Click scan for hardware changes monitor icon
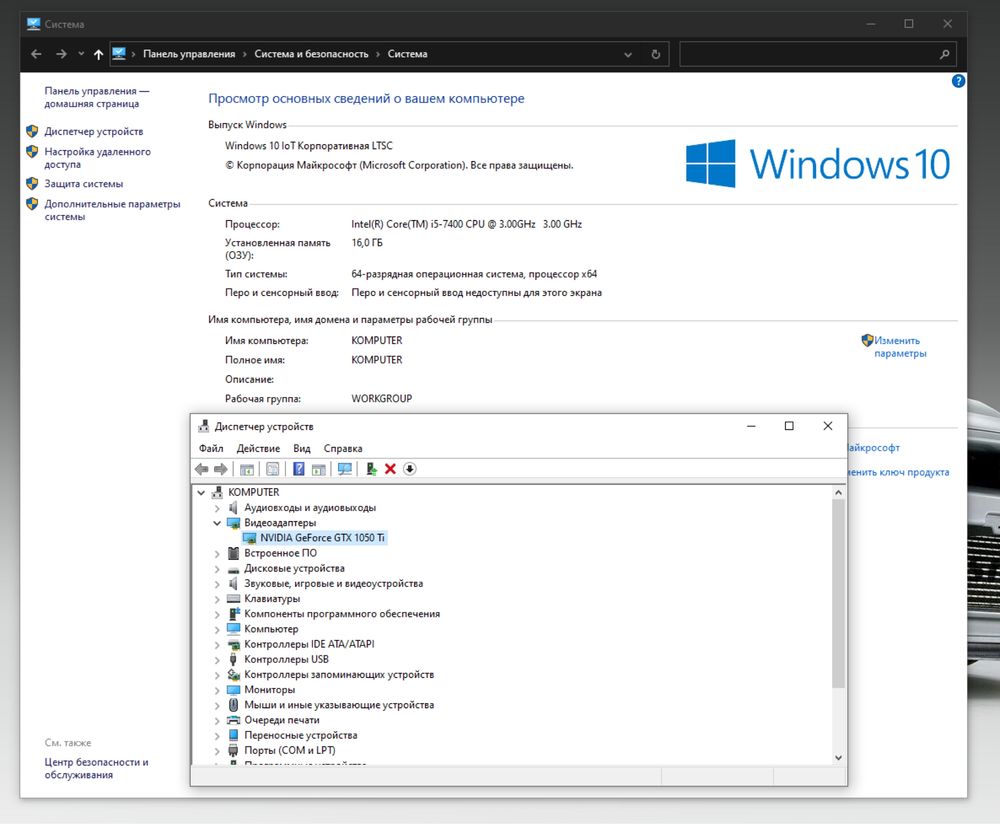The width and height of the screenshot is (1000, 824). click(345, 469)
